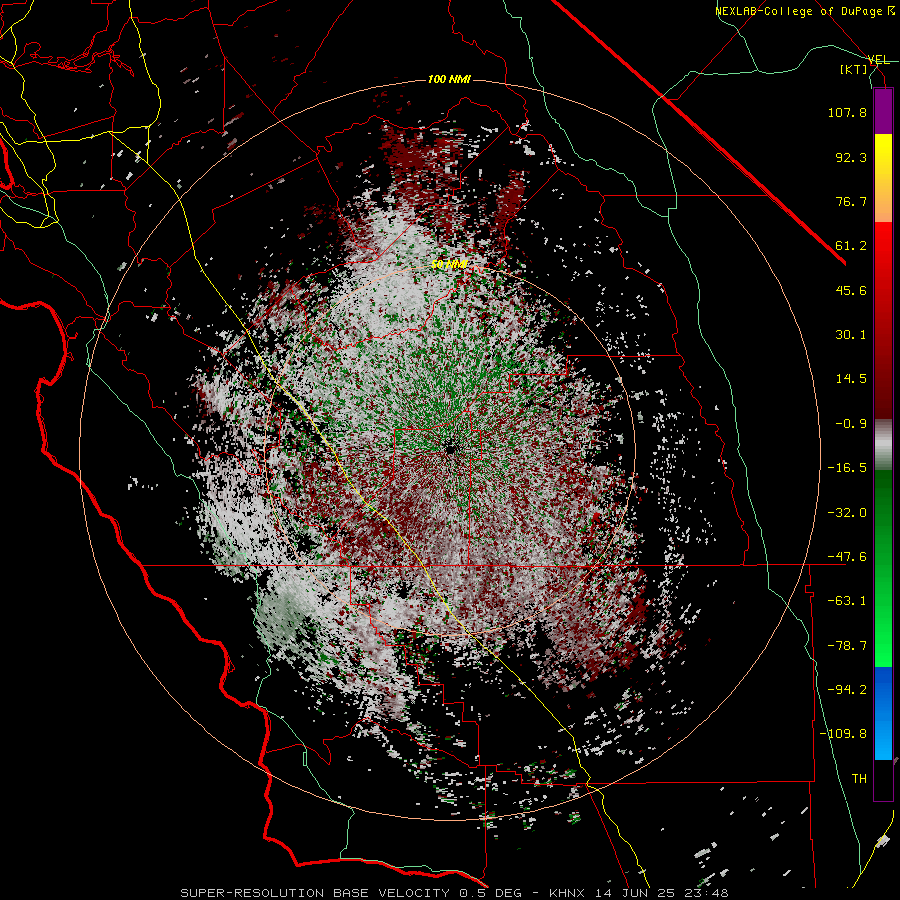Click the -109.8 velocity scale value
Screen dimensions: 900x900
843,734
